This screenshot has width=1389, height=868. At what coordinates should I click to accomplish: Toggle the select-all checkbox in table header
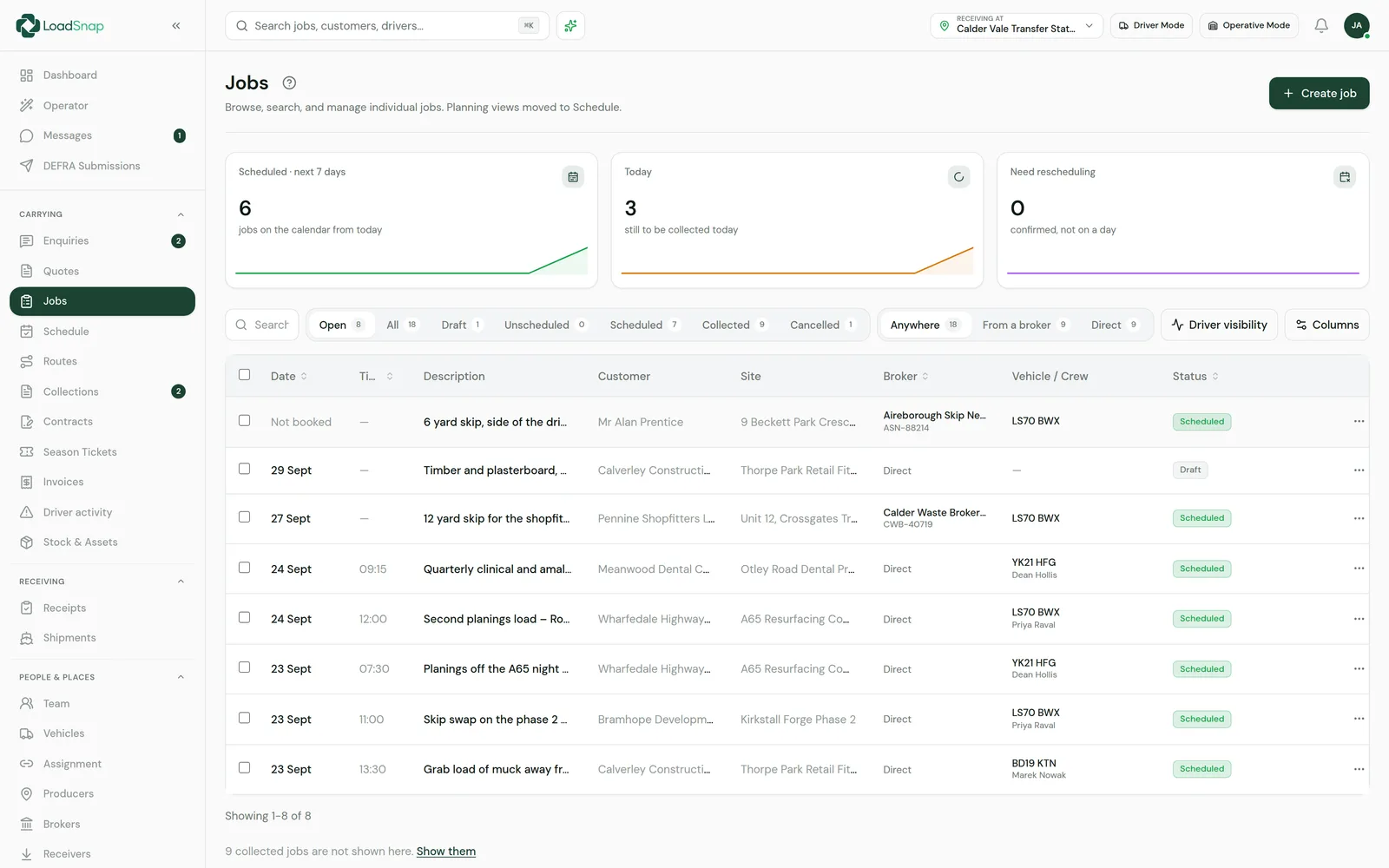245,375
